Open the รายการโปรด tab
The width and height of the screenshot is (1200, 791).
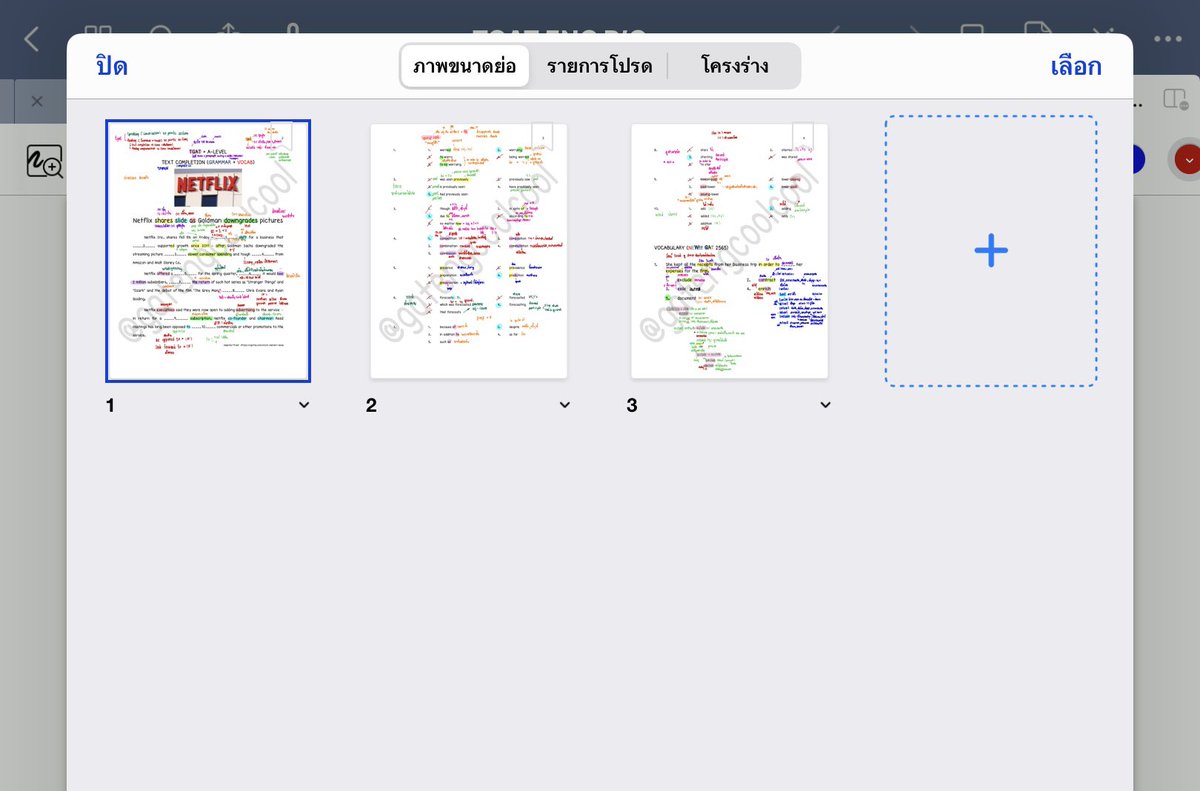tap(599, 67)
